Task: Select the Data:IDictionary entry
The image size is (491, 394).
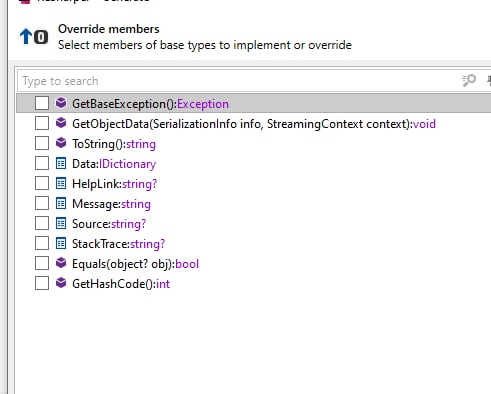Action: pyautogui.click(x=114, y=164)
